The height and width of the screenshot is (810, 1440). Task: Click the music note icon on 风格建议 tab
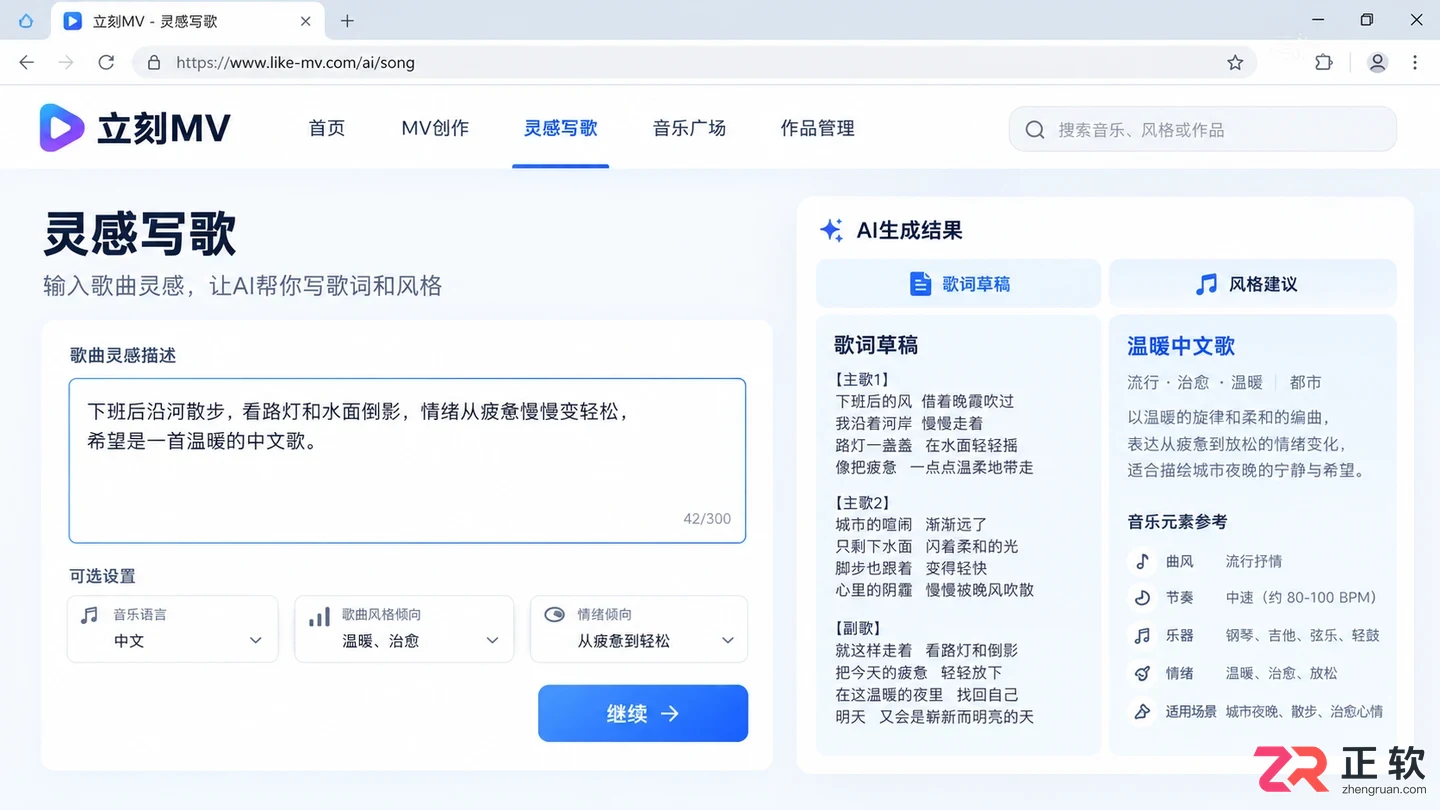pyautogui.click(x=1207, y=284)
